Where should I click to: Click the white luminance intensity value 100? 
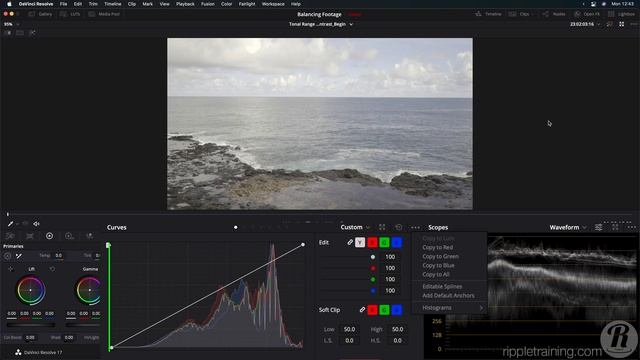[x=390, y=257]
